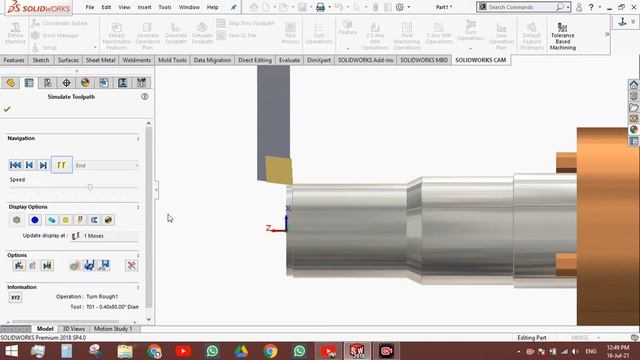Click the Windows Start button

11,351
